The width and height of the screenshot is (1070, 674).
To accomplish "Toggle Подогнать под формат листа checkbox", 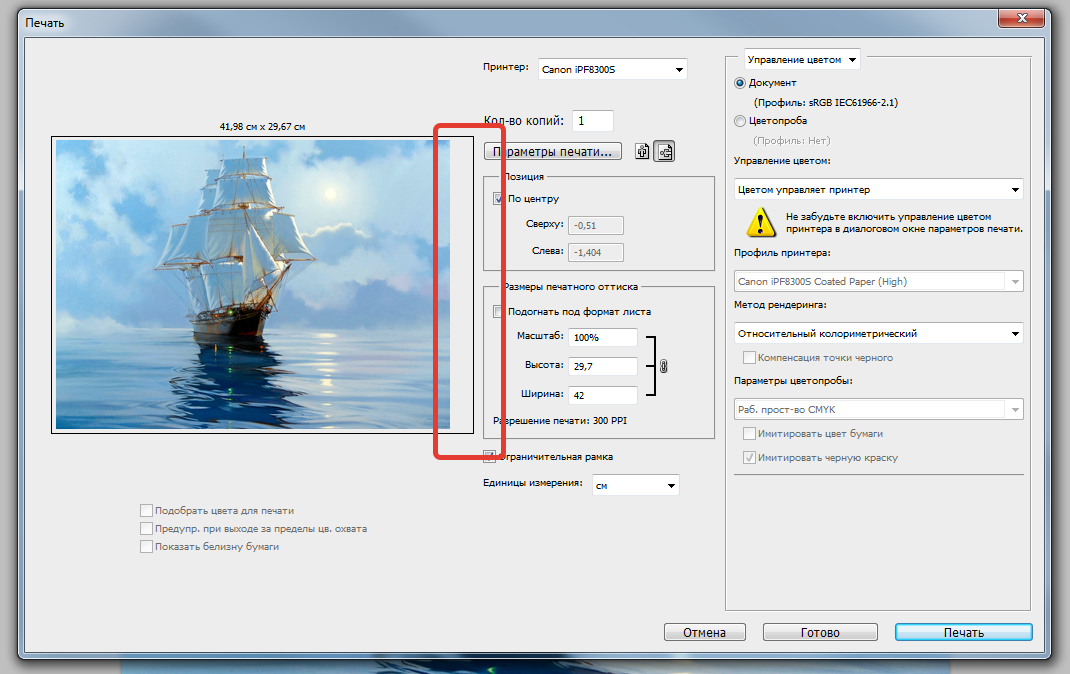I will [497, 312].
